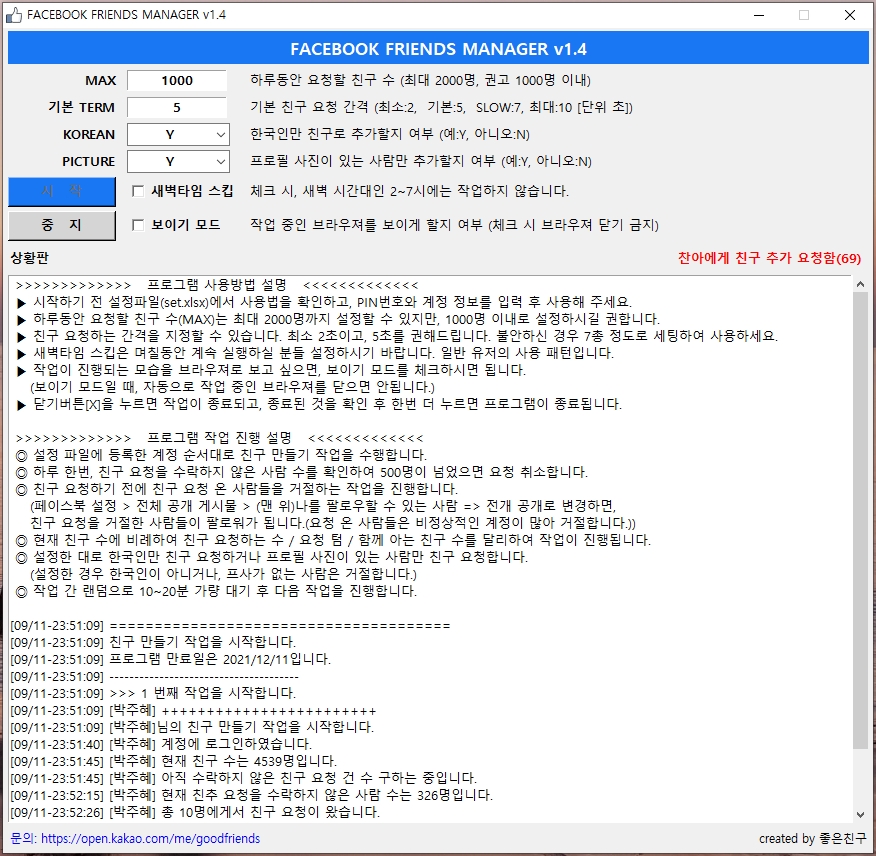Click log line '>>> 1 번째 작업을 시작합니다.'
876x856 pixels.
(203, 693)
